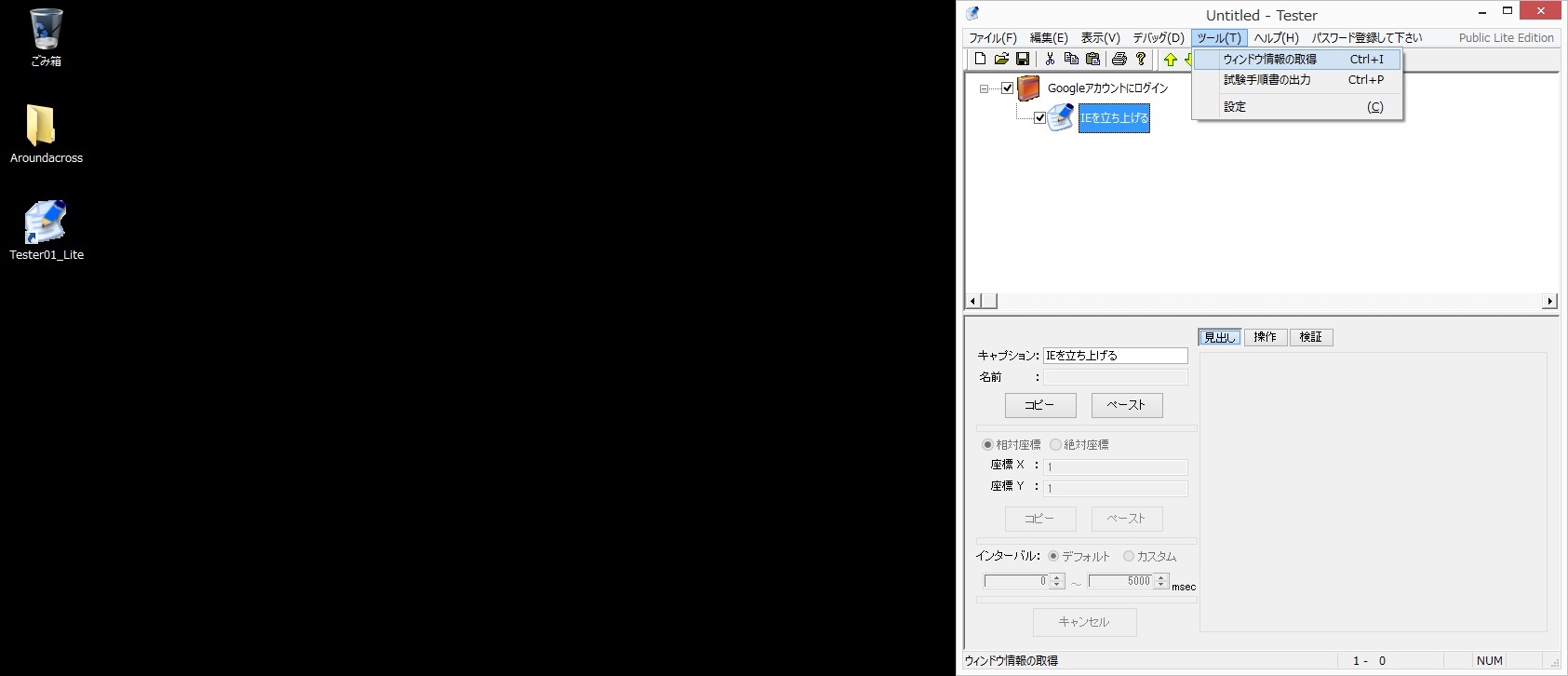Viewport: 1568px width, 676px height.
Task: Click the ウィンドウ情報の取得 status bar text
Action: click(x=1012, y=661)
